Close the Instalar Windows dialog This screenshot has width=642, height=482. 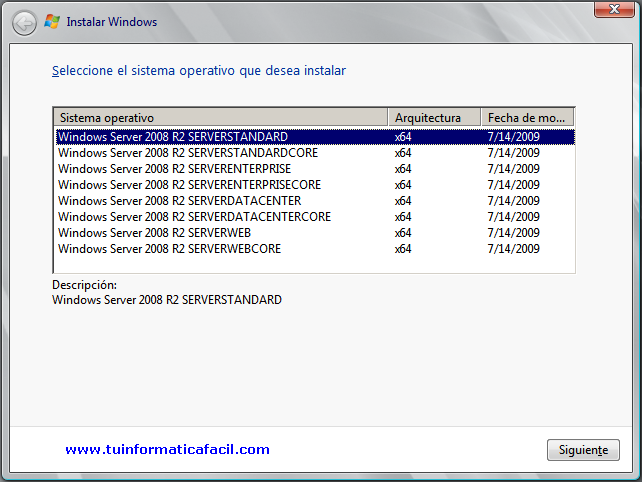[x=614, y=9]
